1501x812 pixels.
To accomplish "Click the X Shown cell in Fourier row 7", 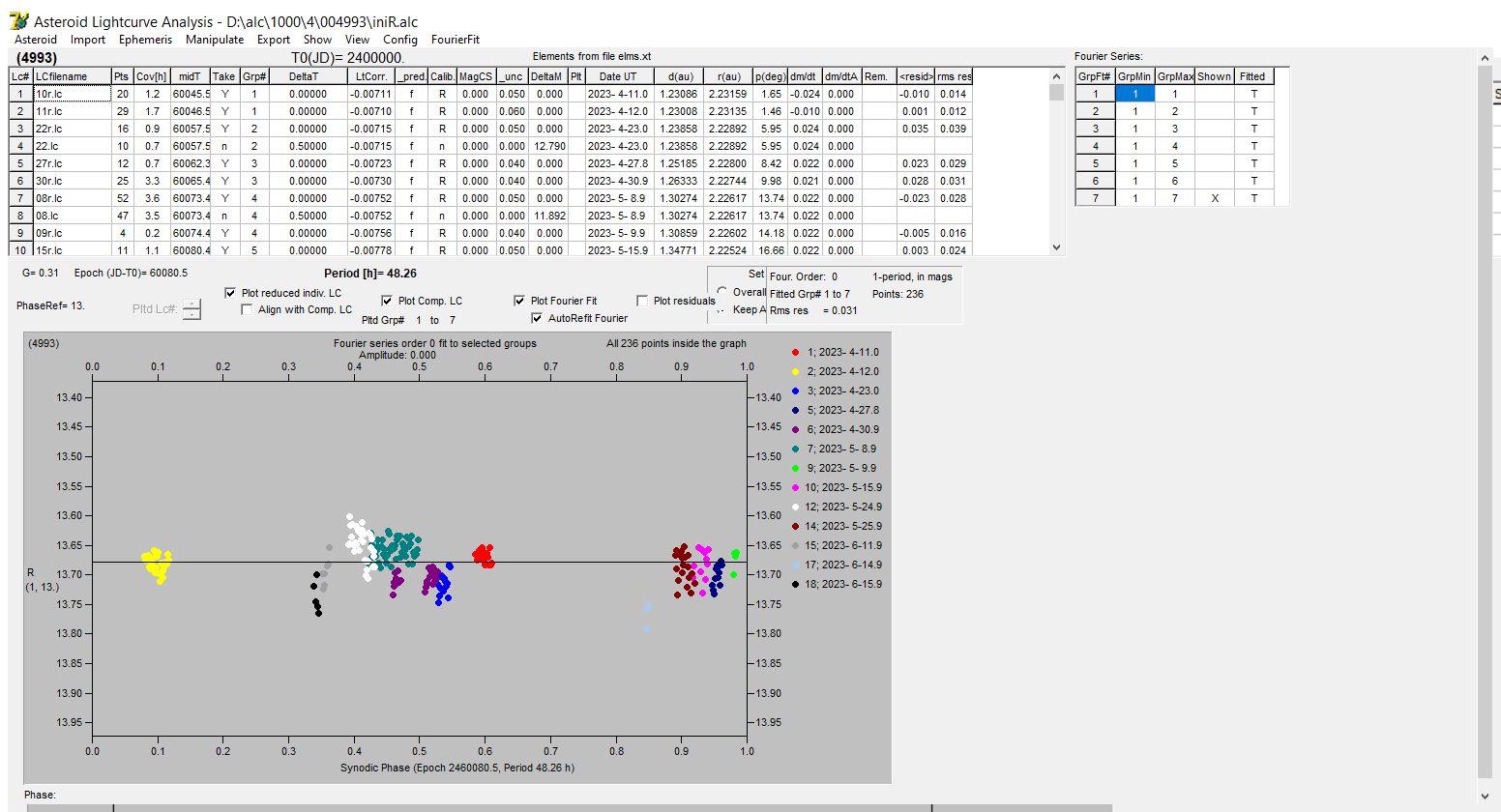I will tap(1215, 198).
